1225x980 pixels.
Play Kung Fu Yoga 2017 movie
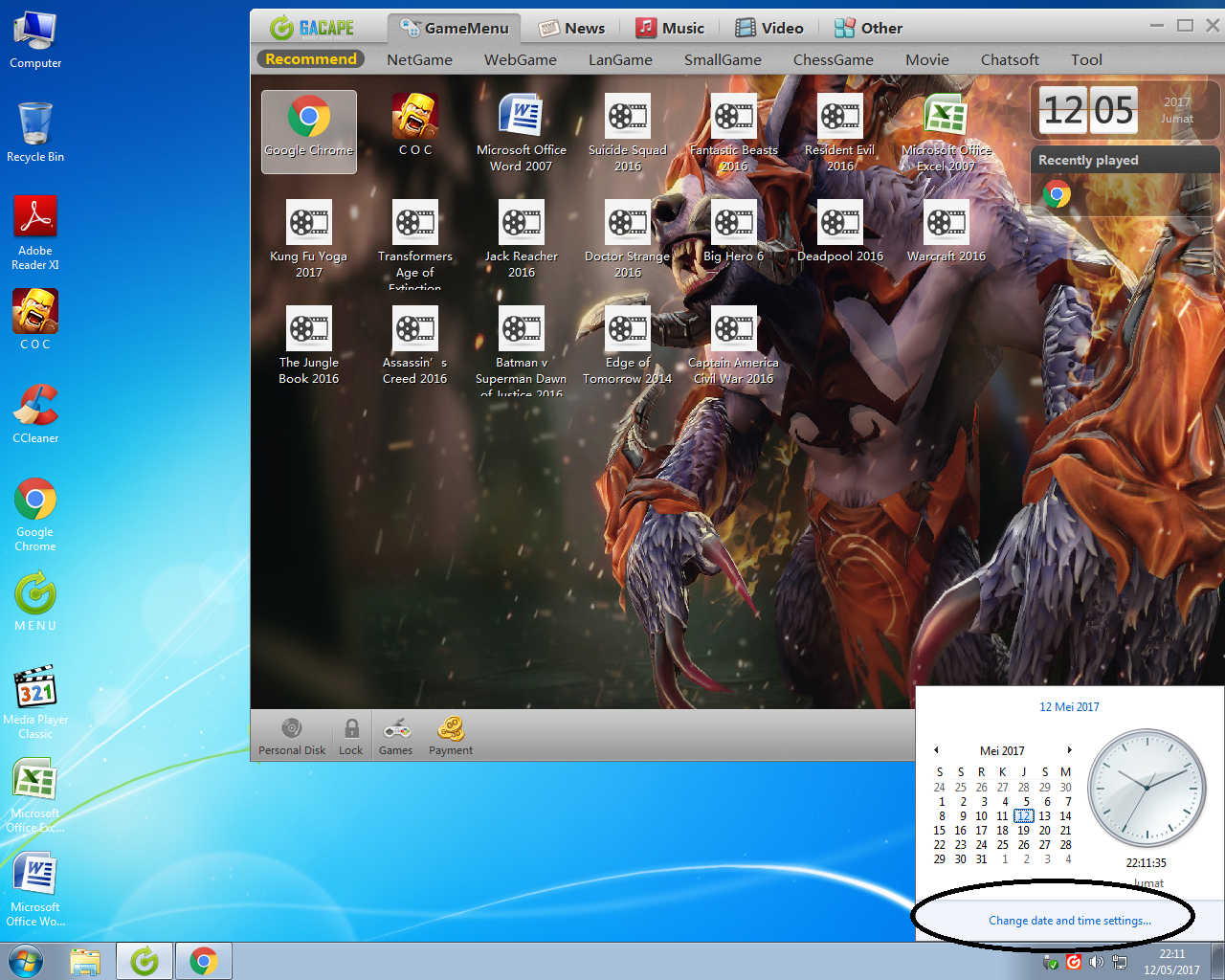[309, 239]
